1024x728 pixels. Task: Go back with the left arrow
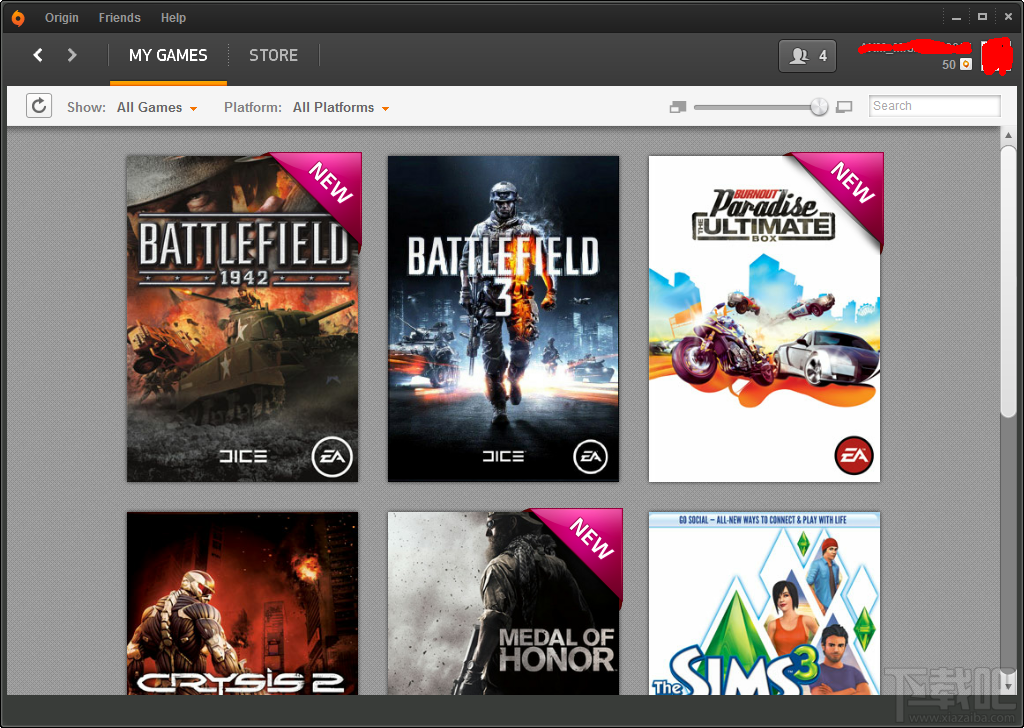point(38,55)
